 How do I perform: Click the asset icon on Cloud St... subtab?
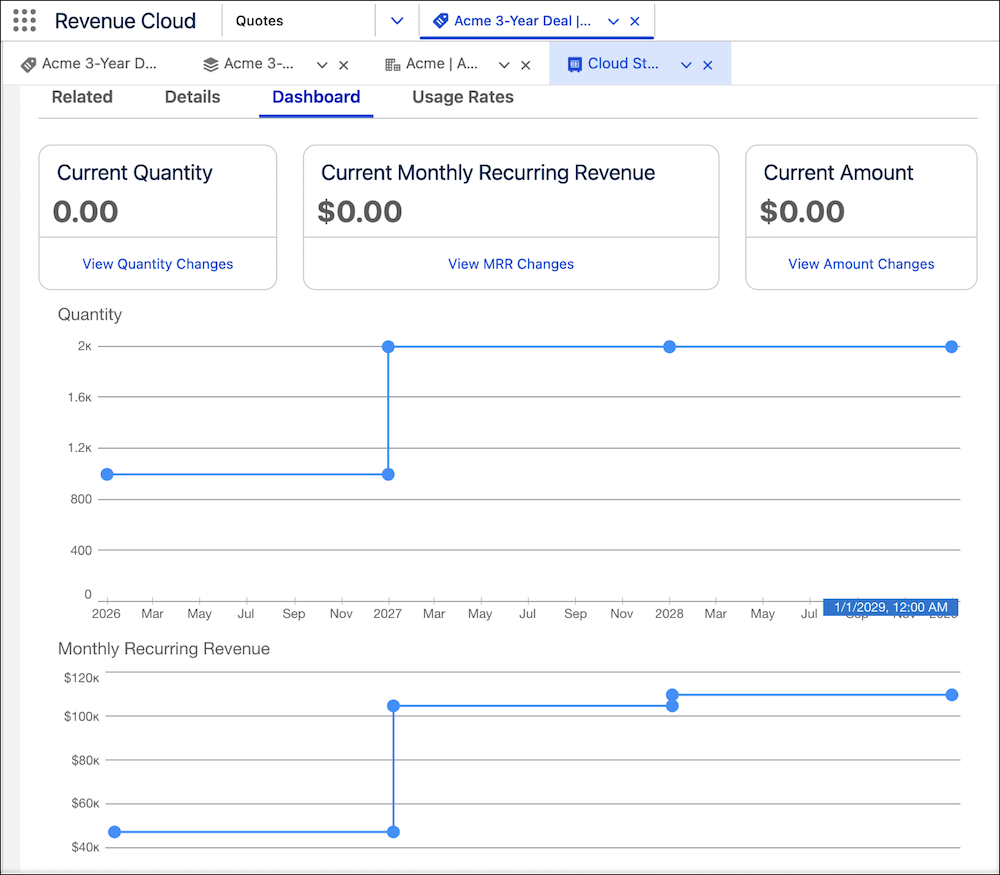(x=575, y=64)
